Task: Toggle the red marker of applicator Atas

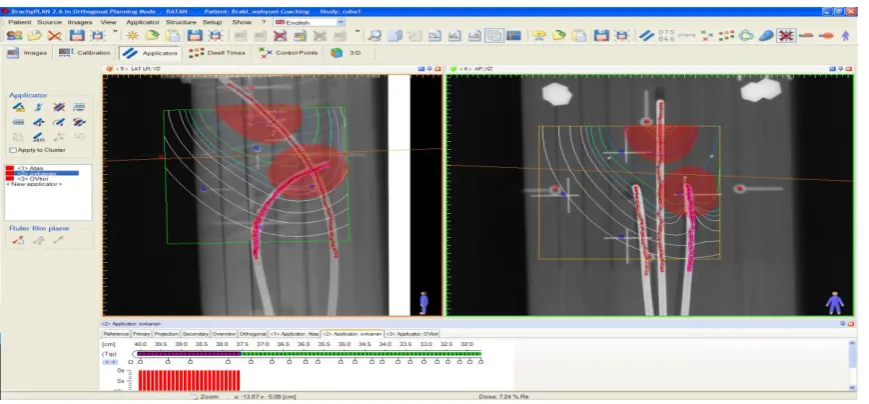Action: pos(9,168)
